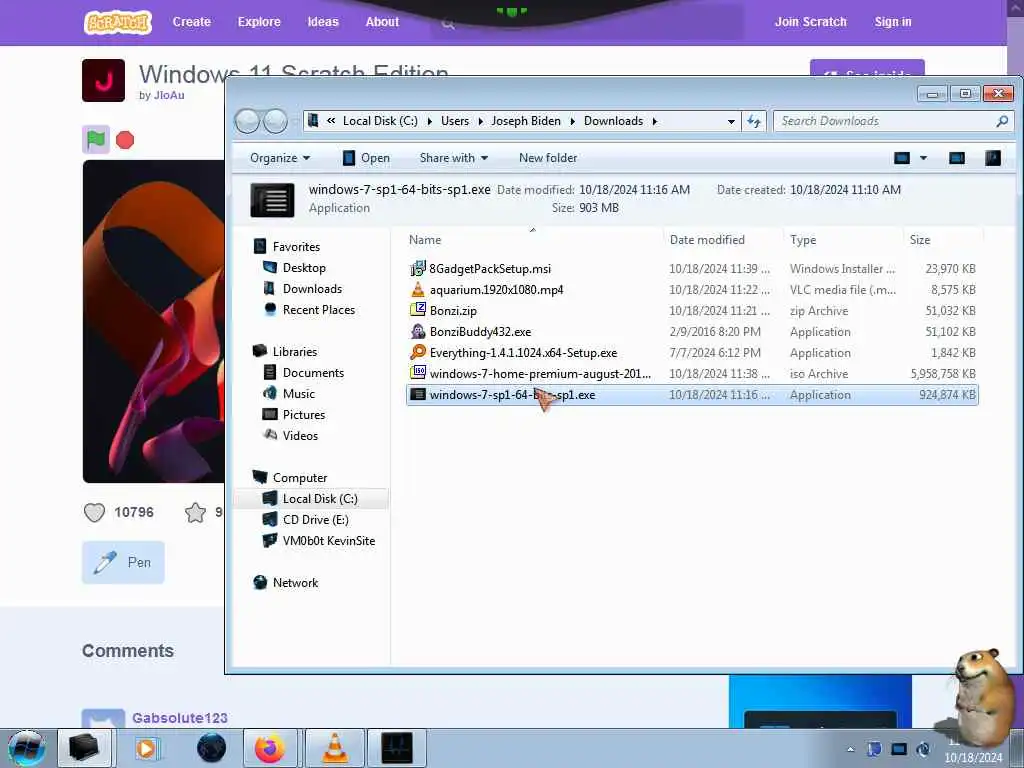This screenshot has height=768, width=1024.
Task: Change view with the Explorer view icon
Action: (902, 158)
